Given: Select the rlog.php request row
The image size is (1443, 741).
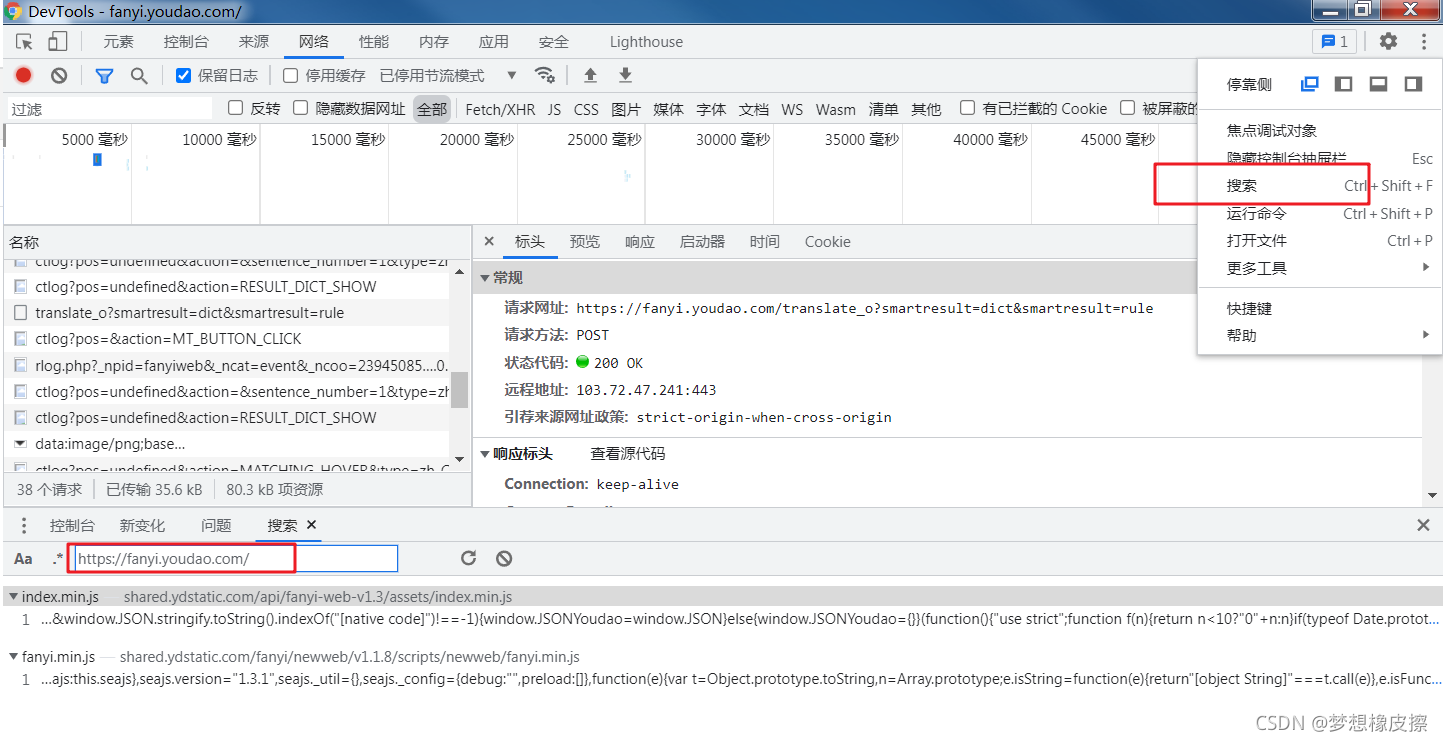Looking at the screenshot, I should pos(227,365).
